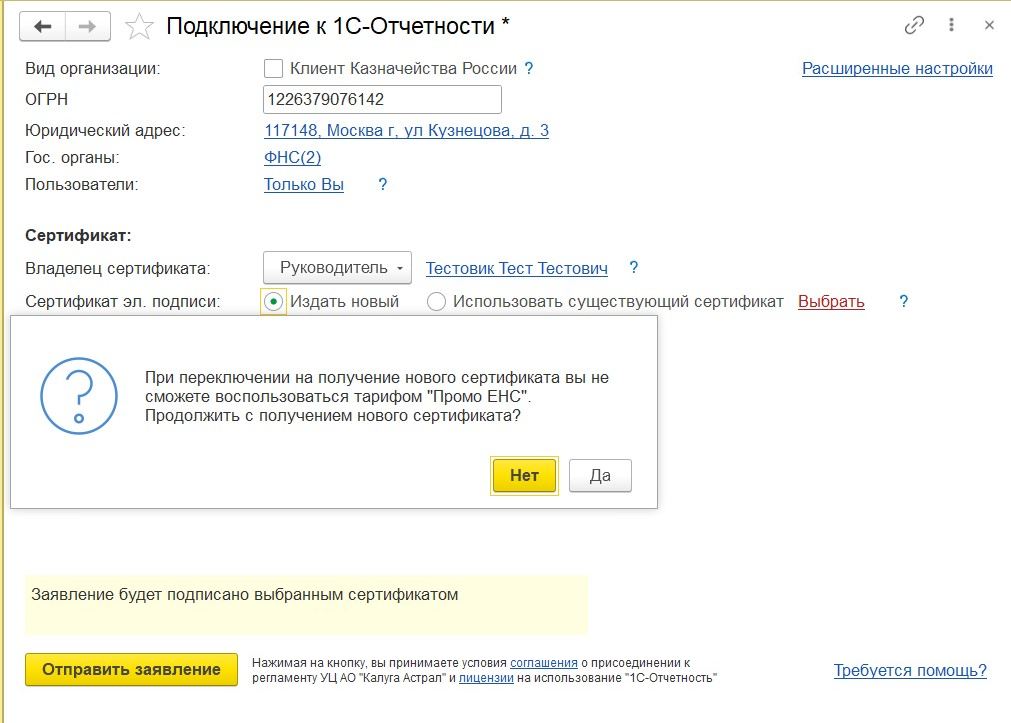Click help icon beside Тестовик Тест Тестович

633,268
